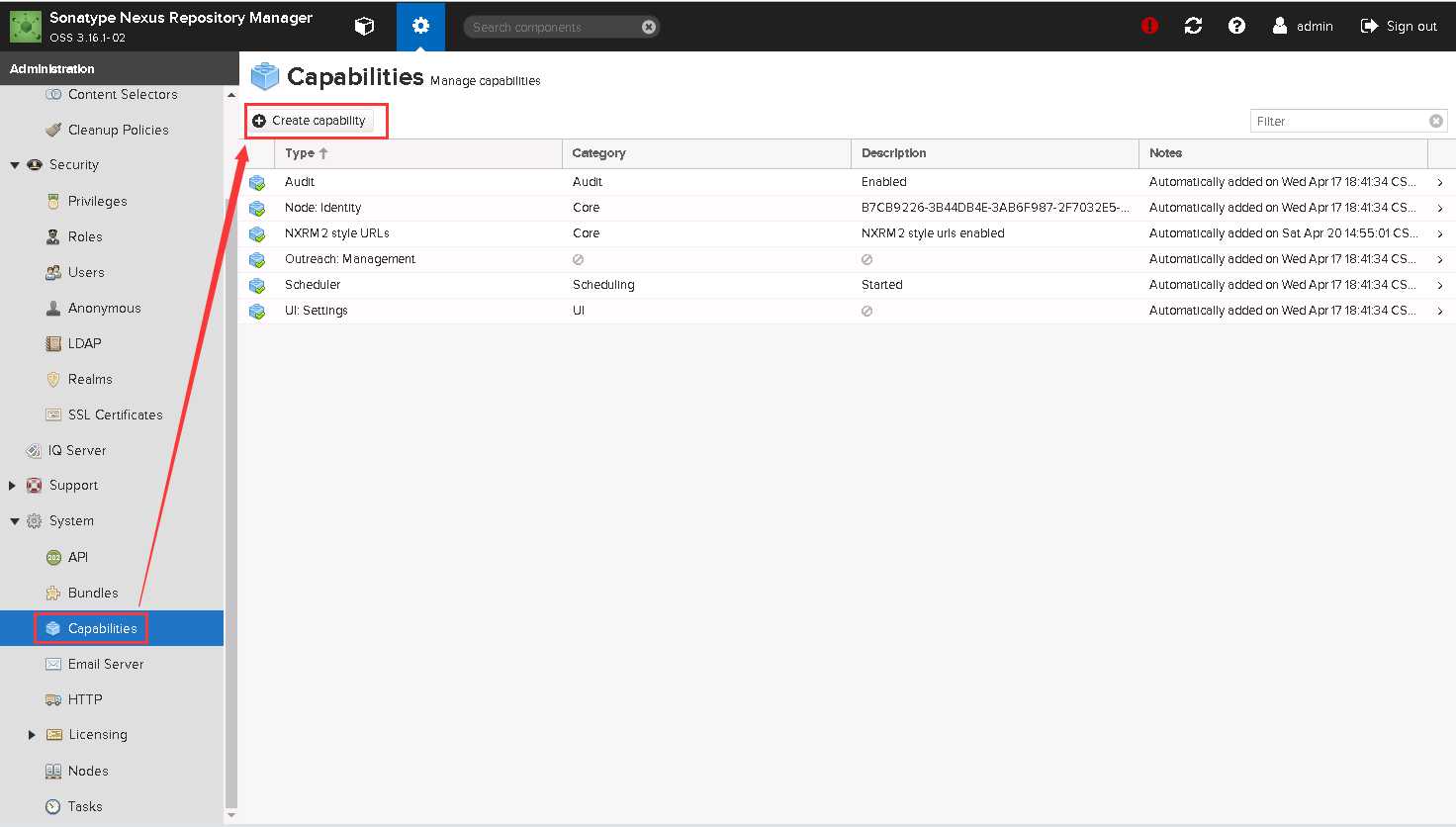Screen dimensions: 1456x827
Task: Click 'NXRM2 style urls enabled' description
Action: tap(933, 233)
